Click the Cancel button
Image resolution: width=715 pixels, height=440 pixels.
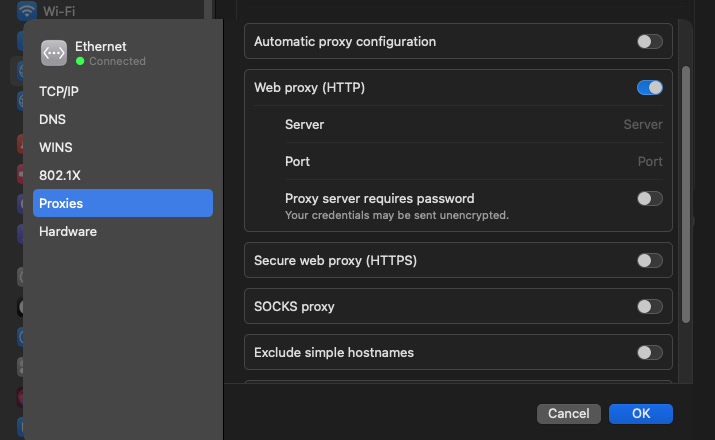point(569,414)
